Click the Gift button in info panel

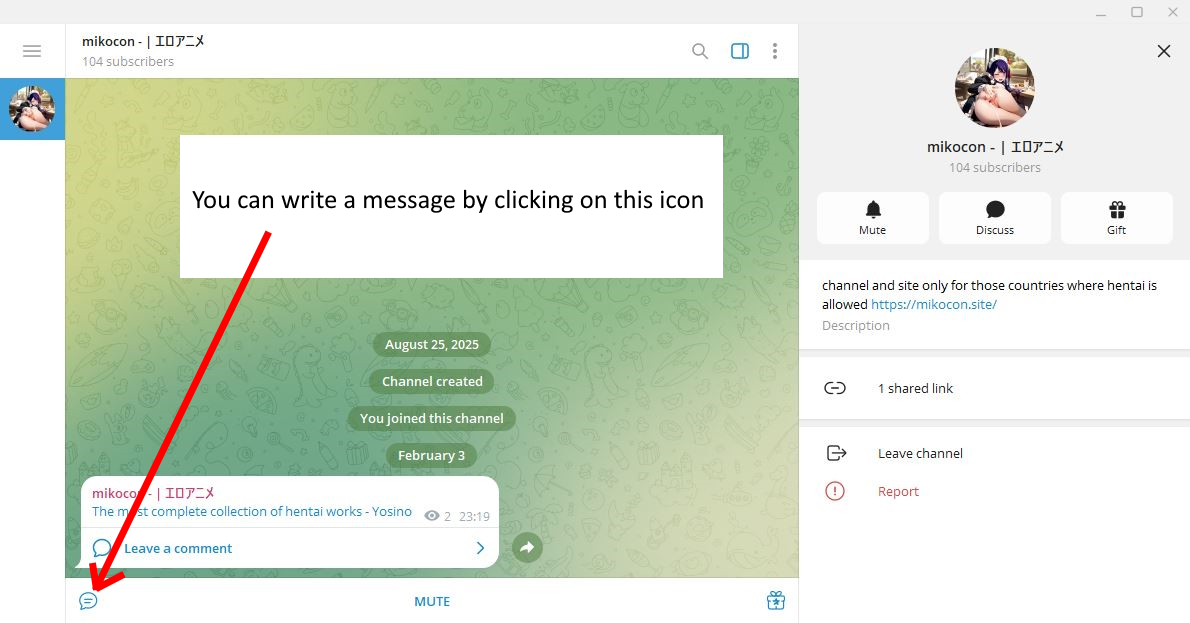click(1116, 217)
